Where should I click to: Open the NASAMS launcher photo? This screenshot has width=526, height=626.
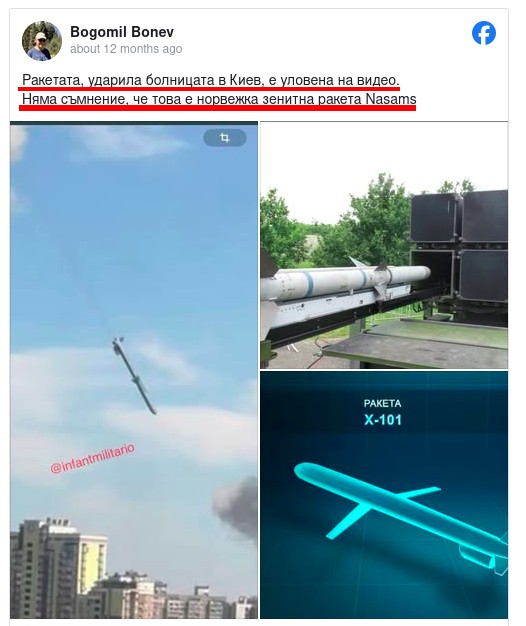(x=384, y=245)
